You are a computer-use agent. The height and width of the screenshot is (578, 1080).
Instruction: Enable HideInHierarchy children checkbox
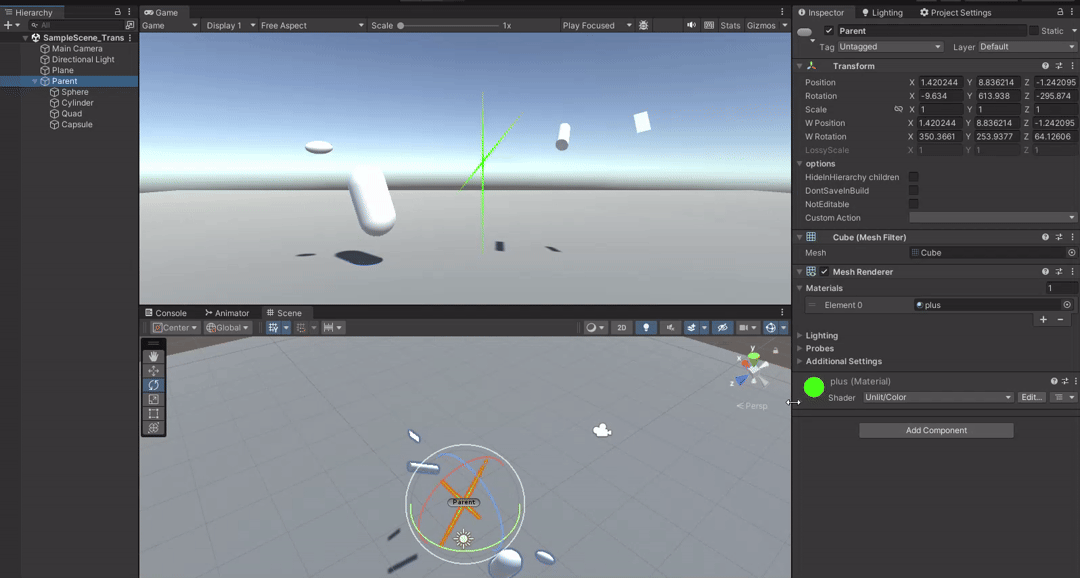(x=913, y=177)
